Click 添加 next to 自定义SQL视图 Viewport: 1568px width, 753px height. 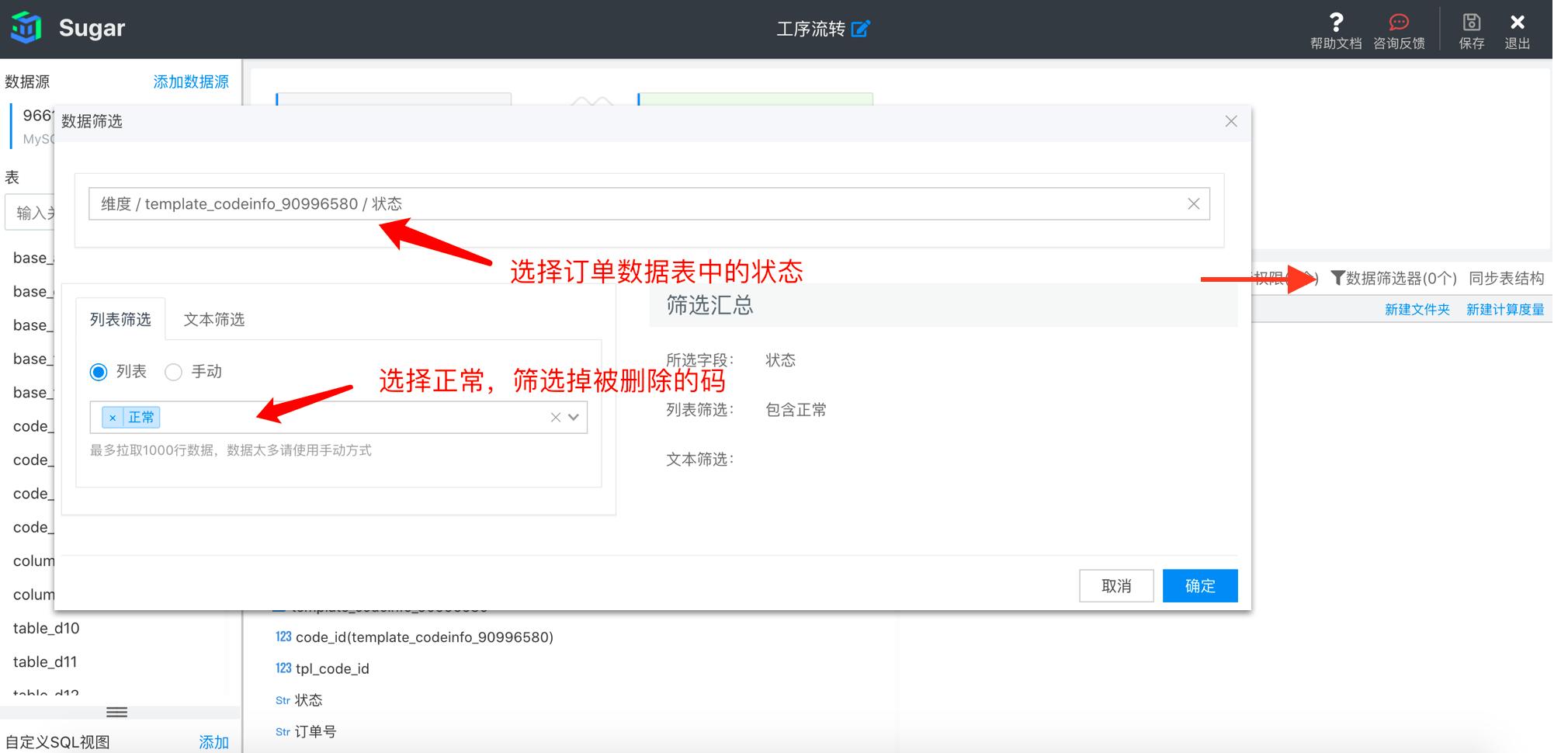[x=213, y=742]
